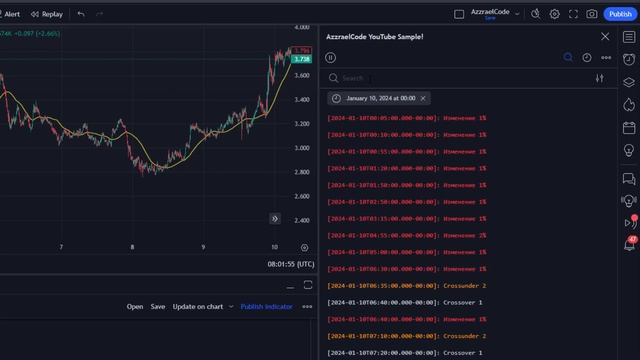Click the red 3.796 price label on axis

click(302, 51)
